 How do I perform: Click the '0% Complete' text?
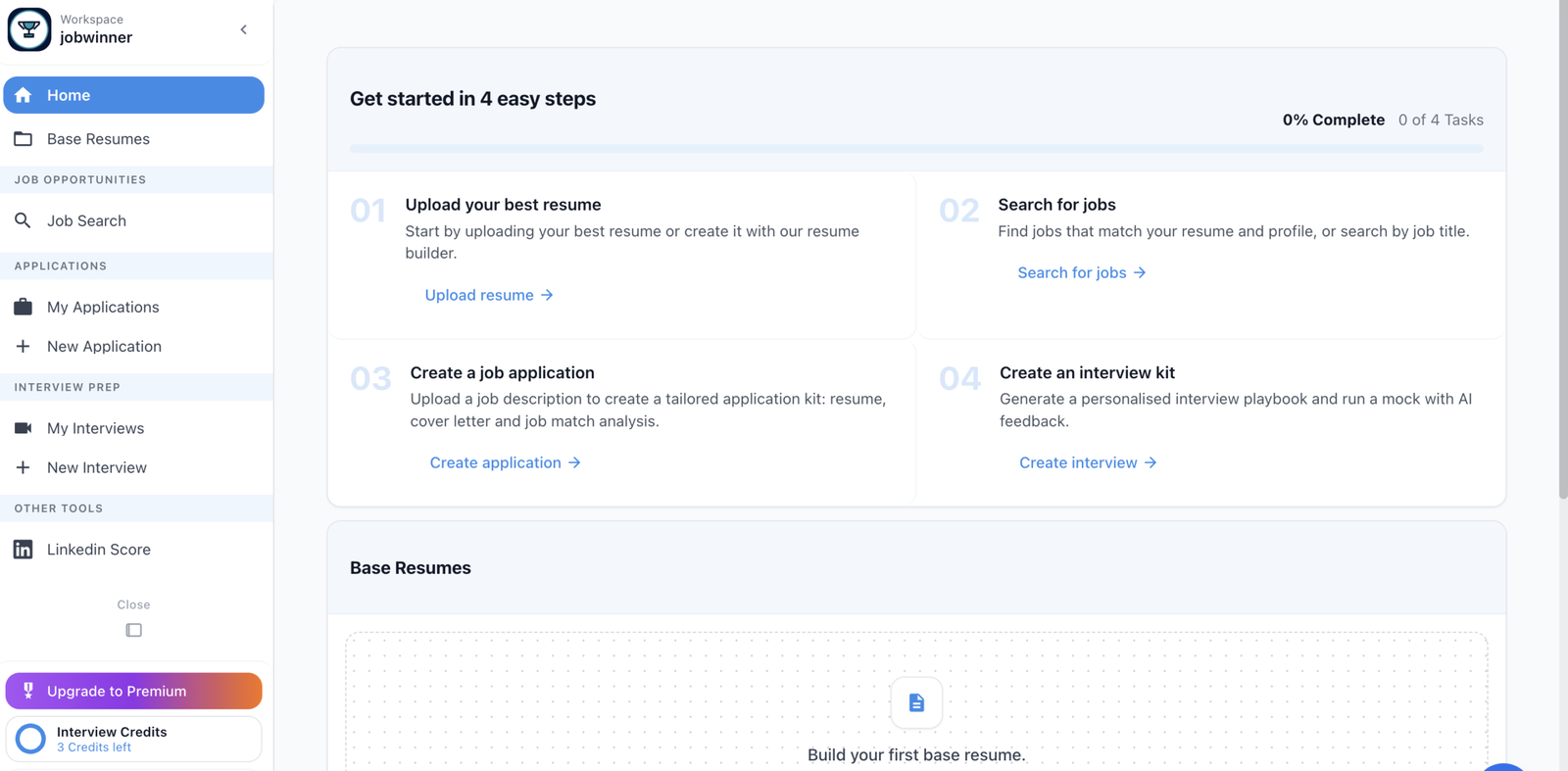(x=1334, y=120)
